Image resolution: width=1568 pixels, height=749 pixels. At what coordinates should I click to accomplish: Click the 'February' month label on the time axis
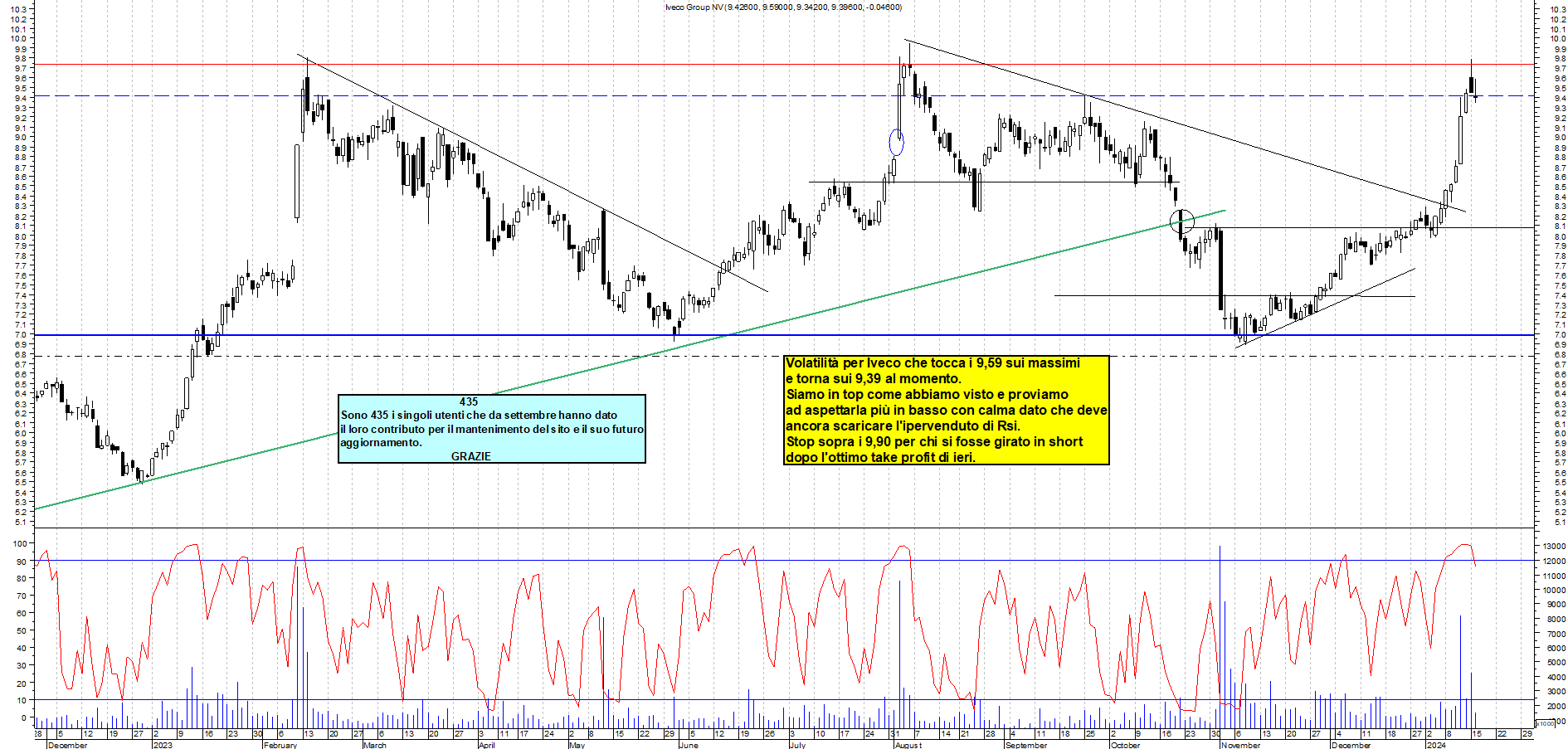pos(280,745)
